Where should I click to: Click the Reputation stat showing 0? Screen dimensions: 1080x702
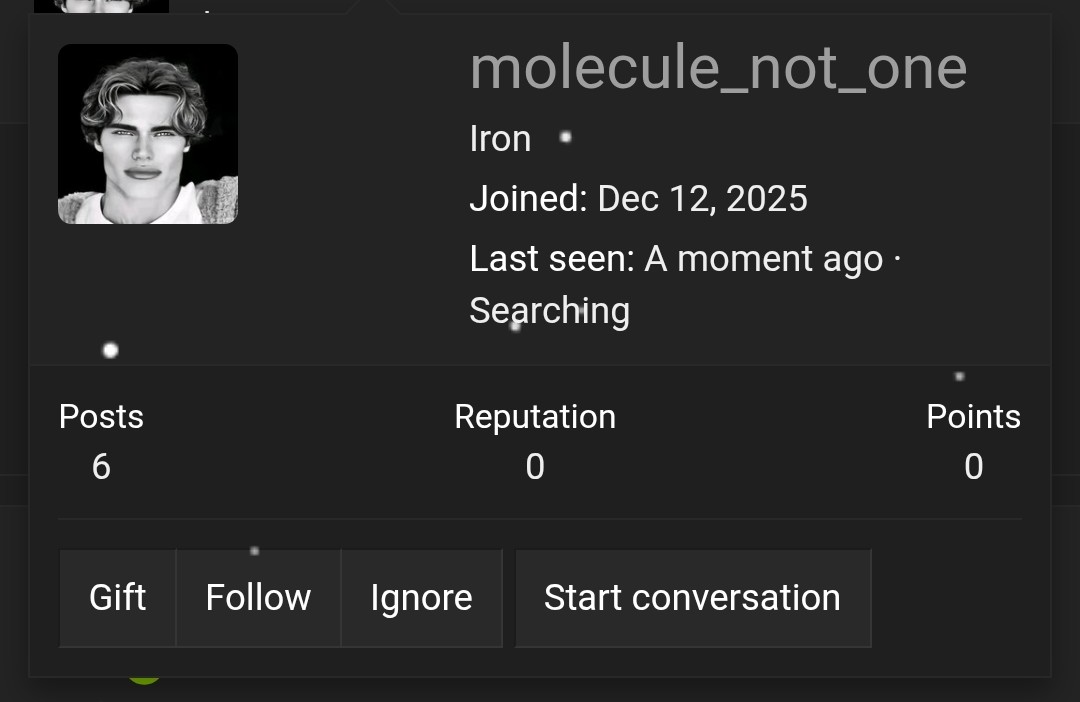[x=535, y=466]
